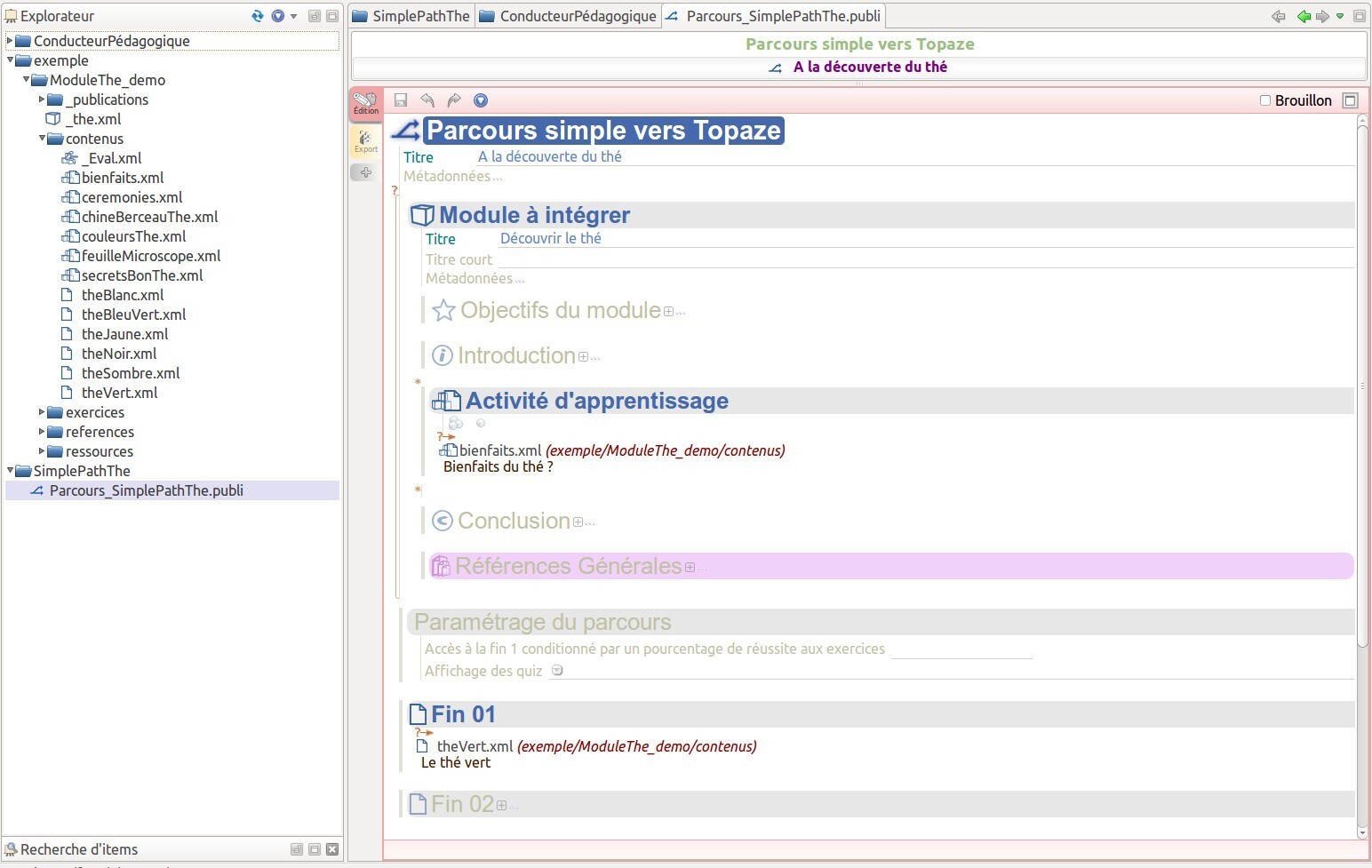Open the Affichage des quiz dropdown
1372x868 pixels.
click(557, 671)
